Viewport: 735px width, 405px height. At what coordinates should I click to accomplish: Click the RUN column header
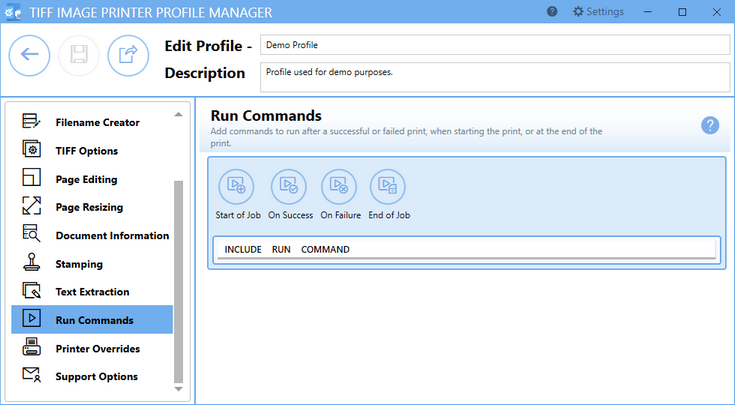pyautogui.click(x=281, y=249)
